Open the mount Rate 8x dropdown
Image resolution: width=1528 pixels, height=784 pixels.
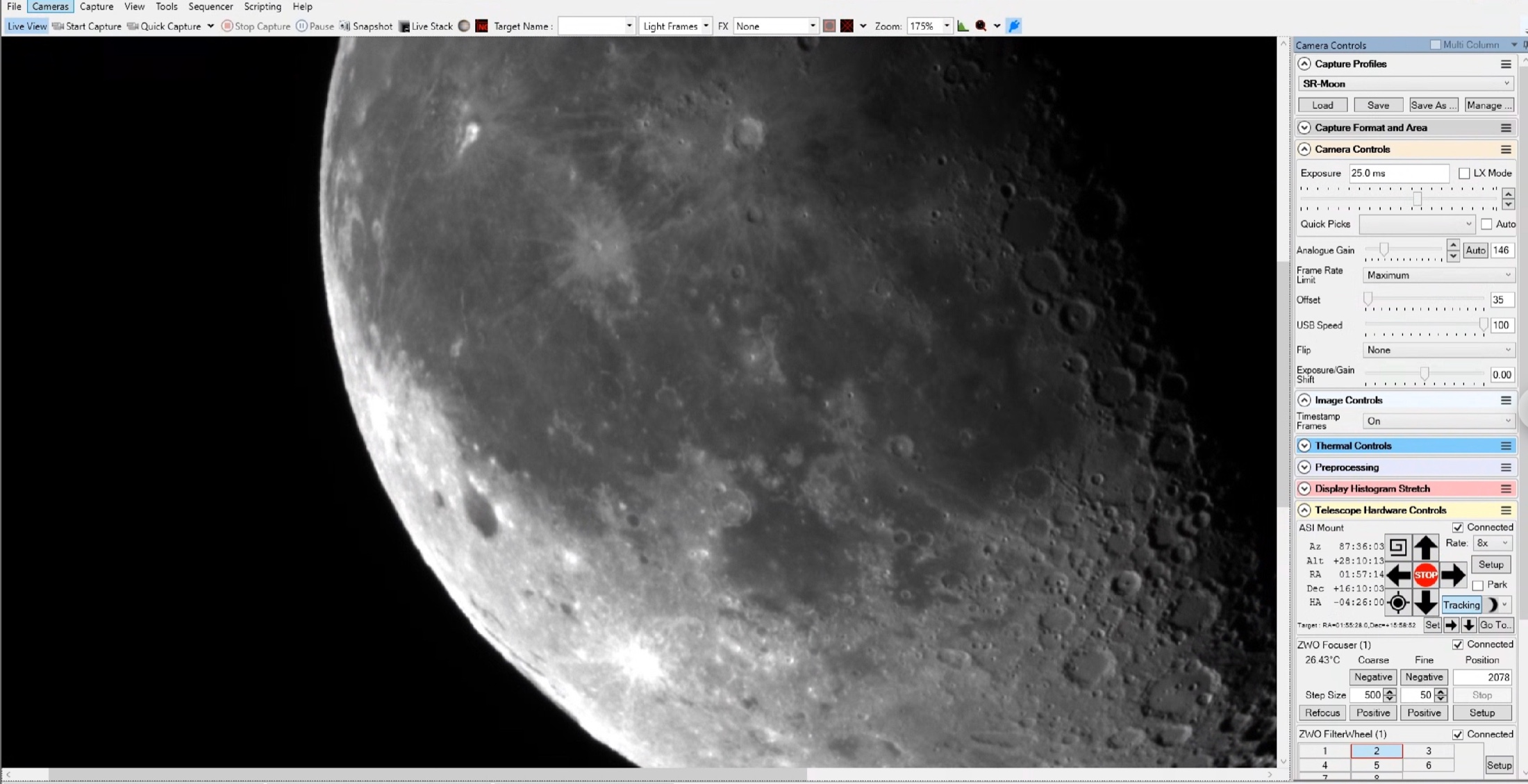point(1492,543)
